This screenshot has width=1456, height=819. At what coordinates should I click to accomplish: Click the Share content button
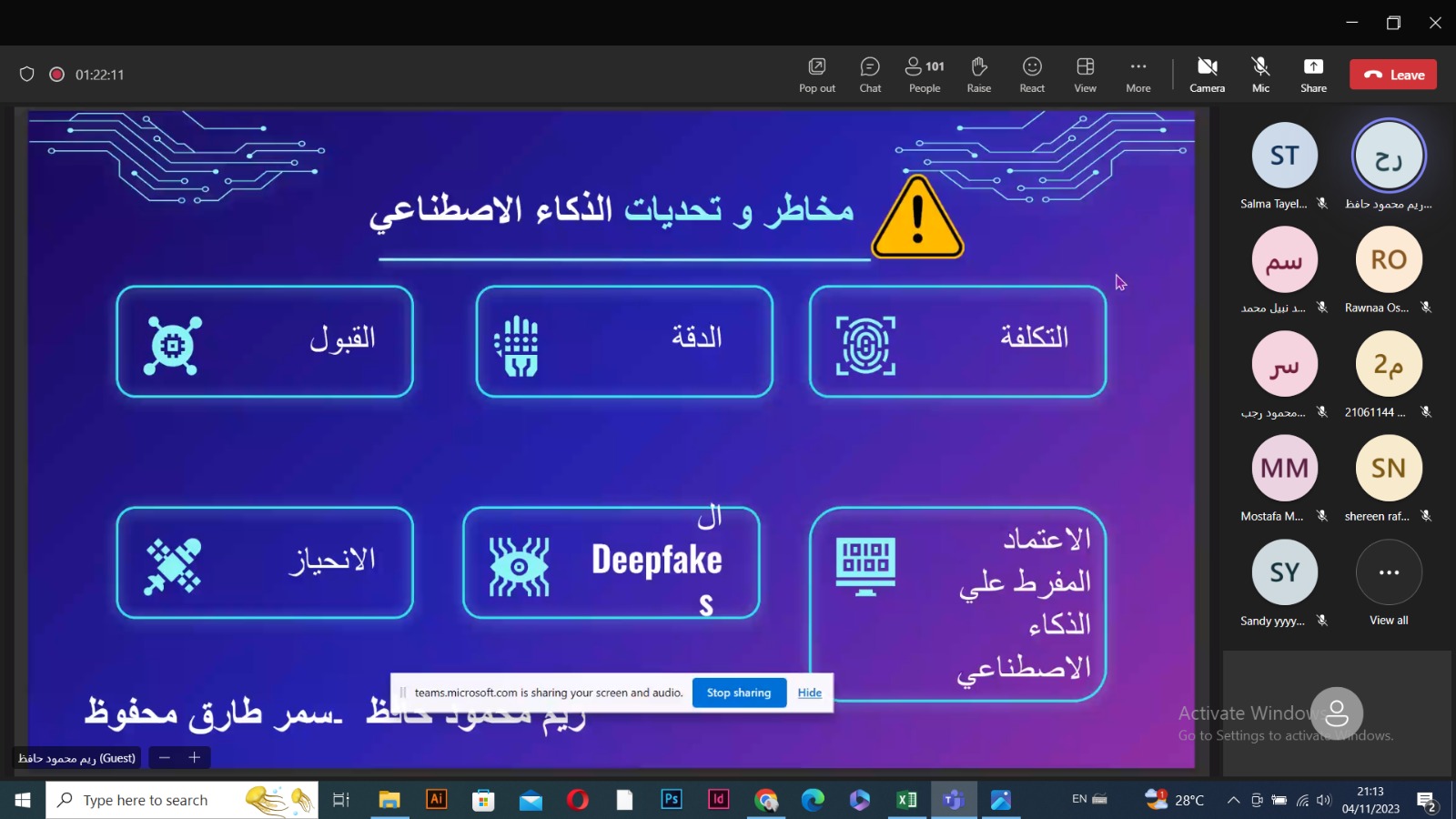[1313, 75]
